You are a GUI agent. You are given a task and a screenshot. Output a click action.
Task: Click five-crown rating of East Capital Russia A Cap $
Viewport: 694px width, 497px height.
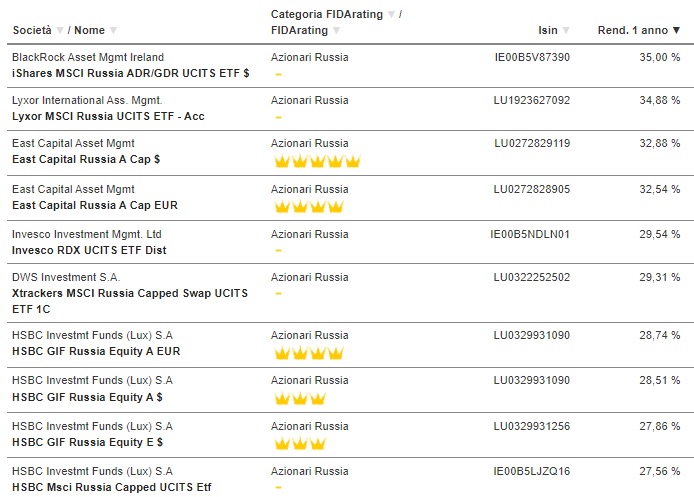pyautogui.click(x=317, y=162)
